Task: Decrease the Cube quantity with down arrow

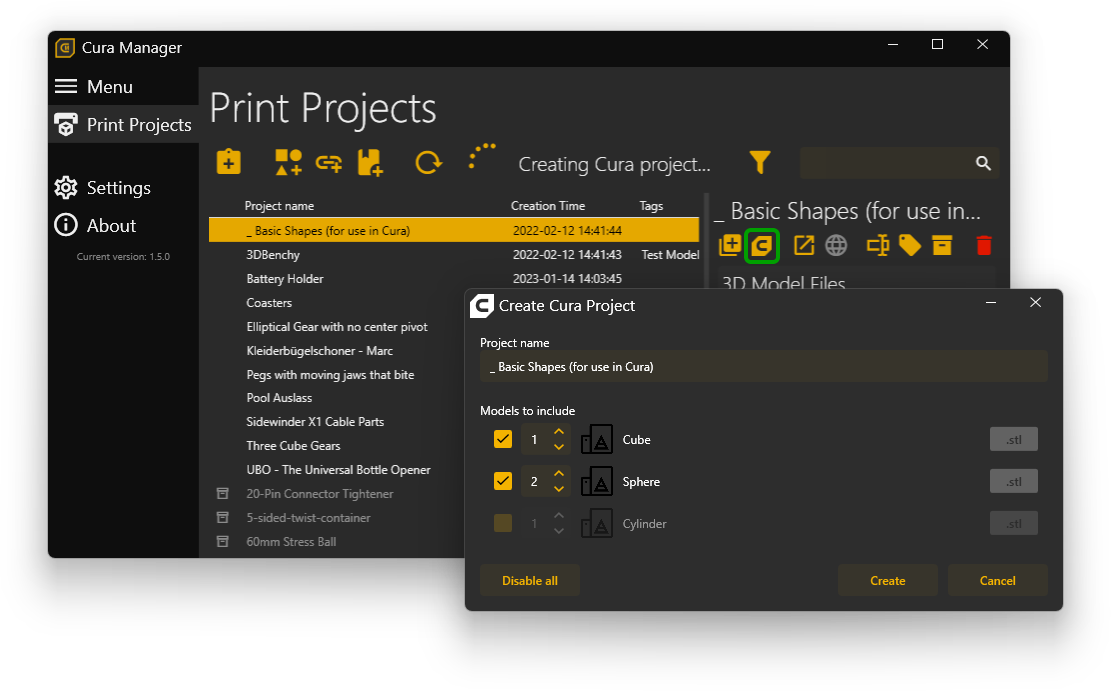Action: pos(559,447)
